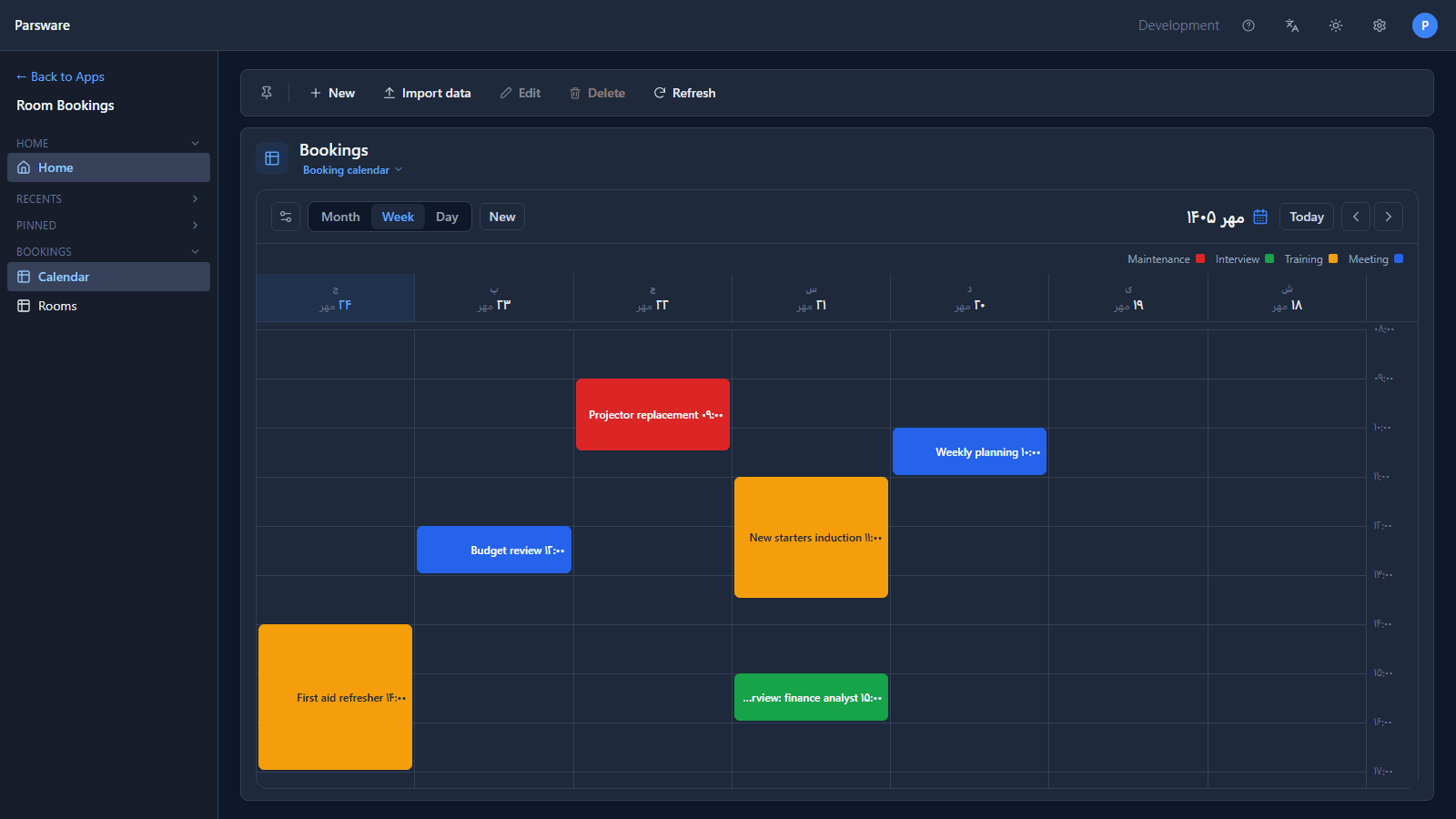This screenshot has height=819, width=1456.
Task: Click the pin toolbar icon
Action: pyautogui.click(x=267, y=93)
